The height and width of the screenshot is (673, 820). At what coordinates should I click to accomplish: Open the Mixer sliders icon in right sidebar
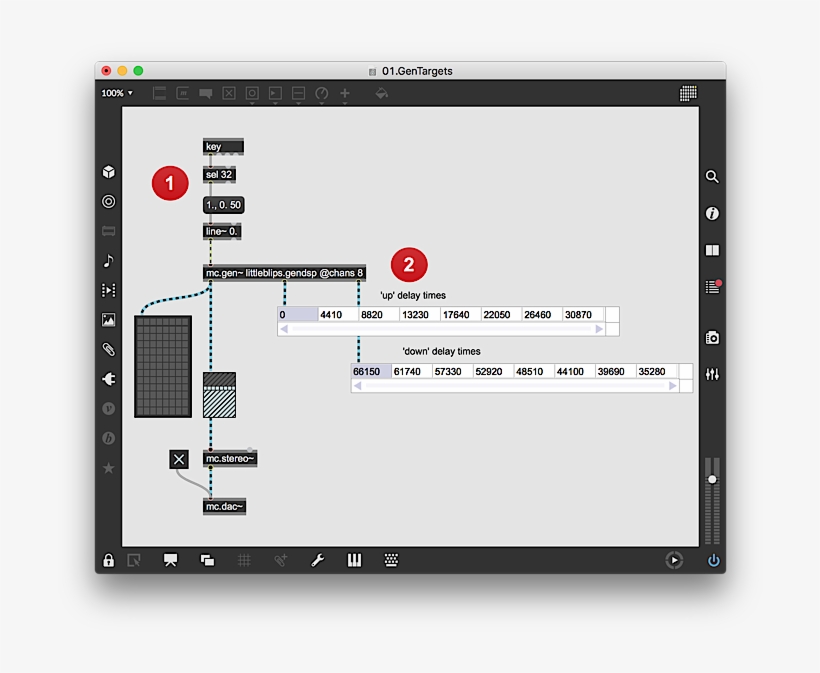point(712,374)
